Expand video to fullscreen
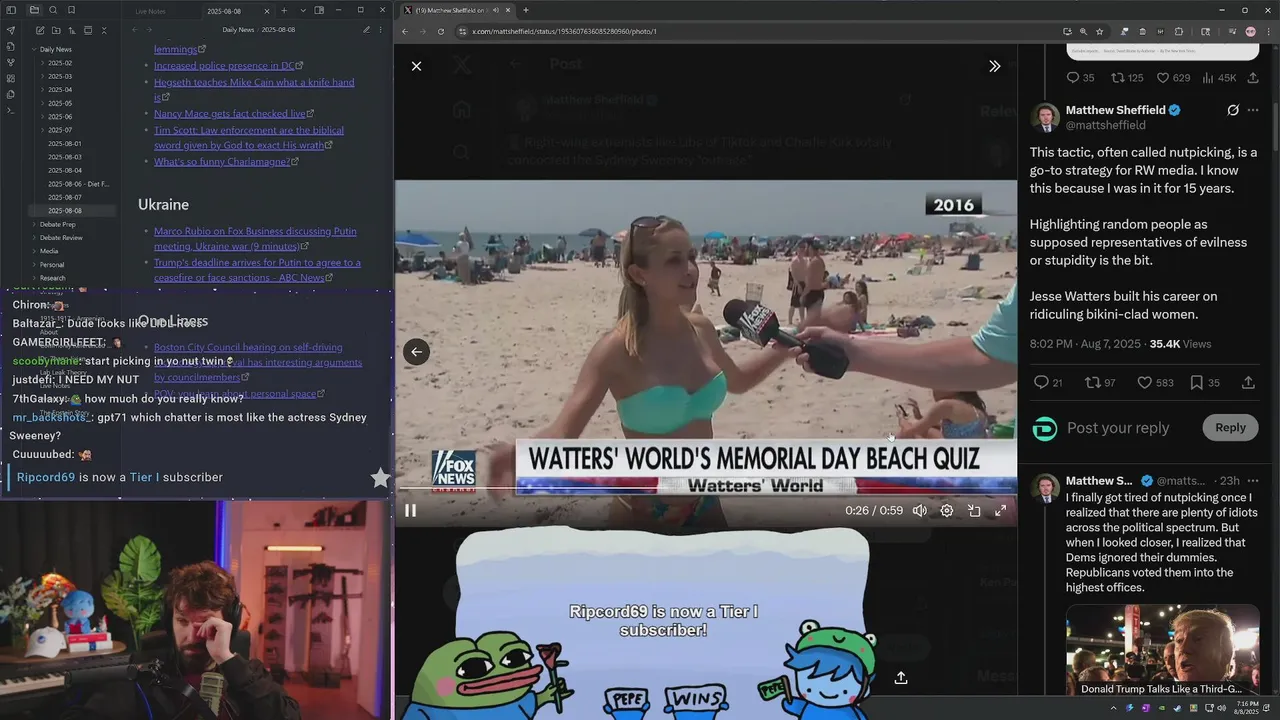 [x=1000, y=510]
